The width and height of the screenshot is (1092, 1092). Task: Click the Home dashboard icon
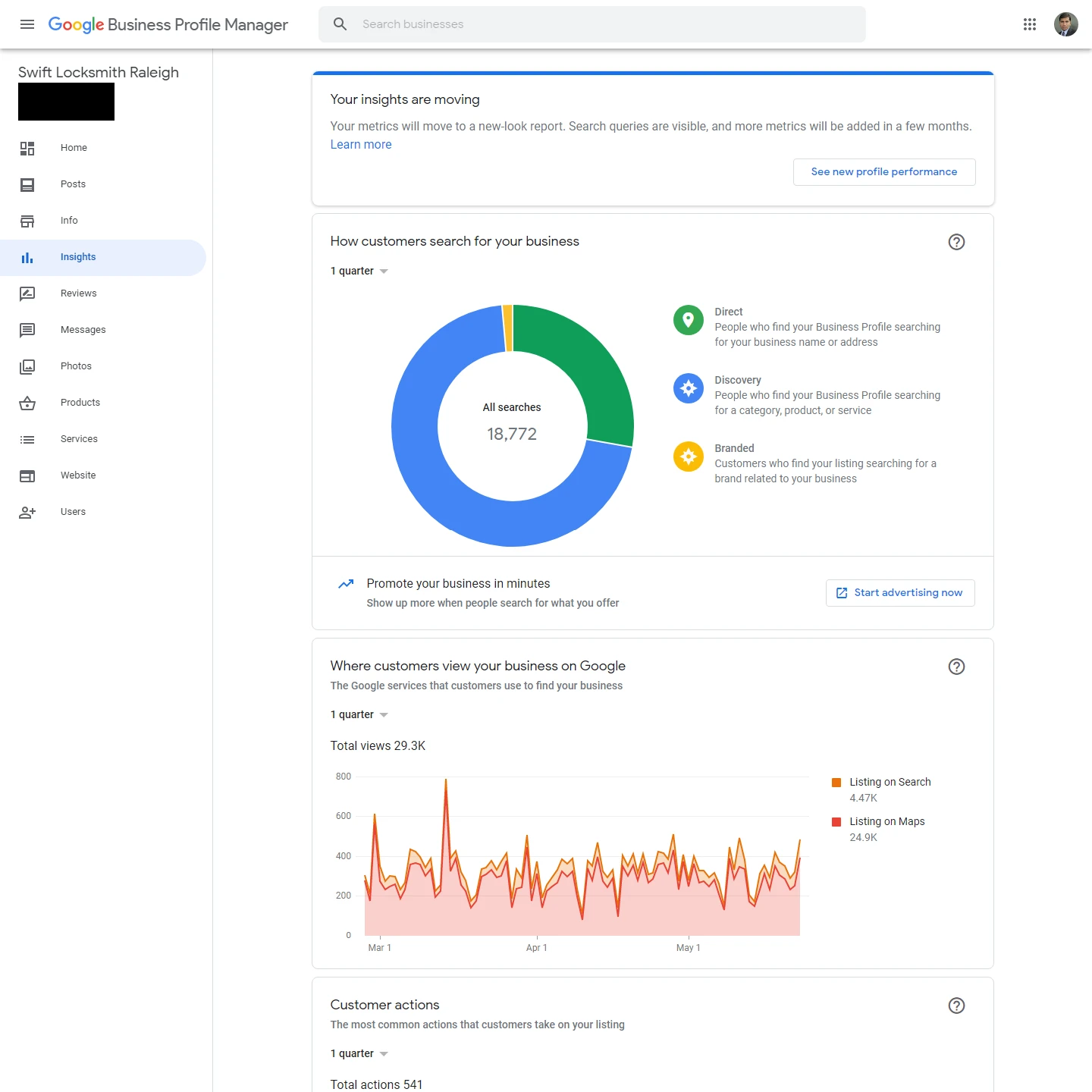(27, 148)
